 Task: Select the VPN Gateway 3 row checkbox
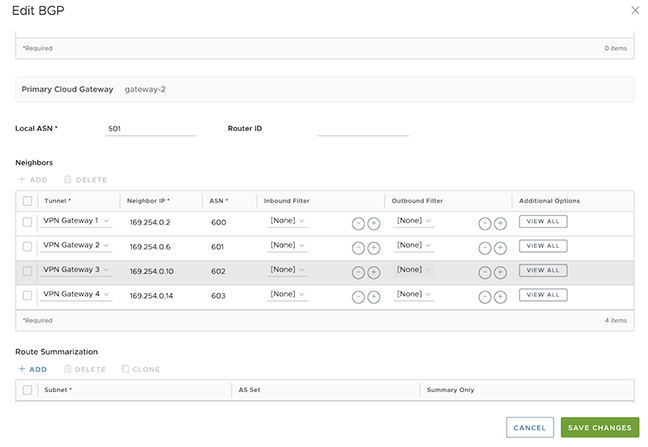coord(27,271)
